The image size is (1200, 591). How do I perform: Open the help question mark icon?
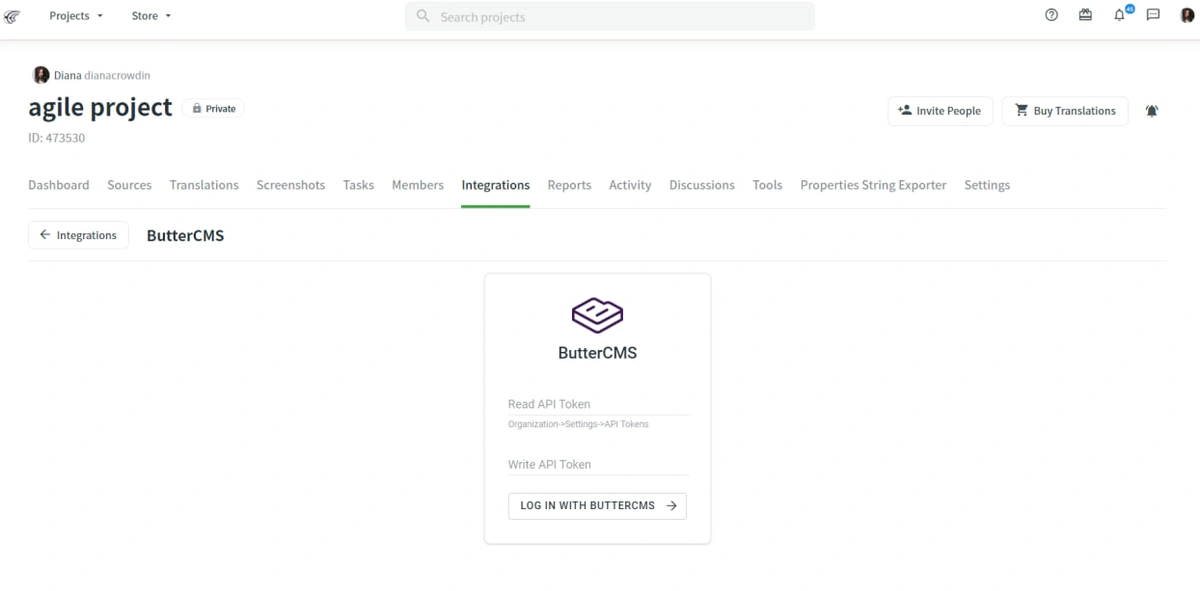[1051, 16]
